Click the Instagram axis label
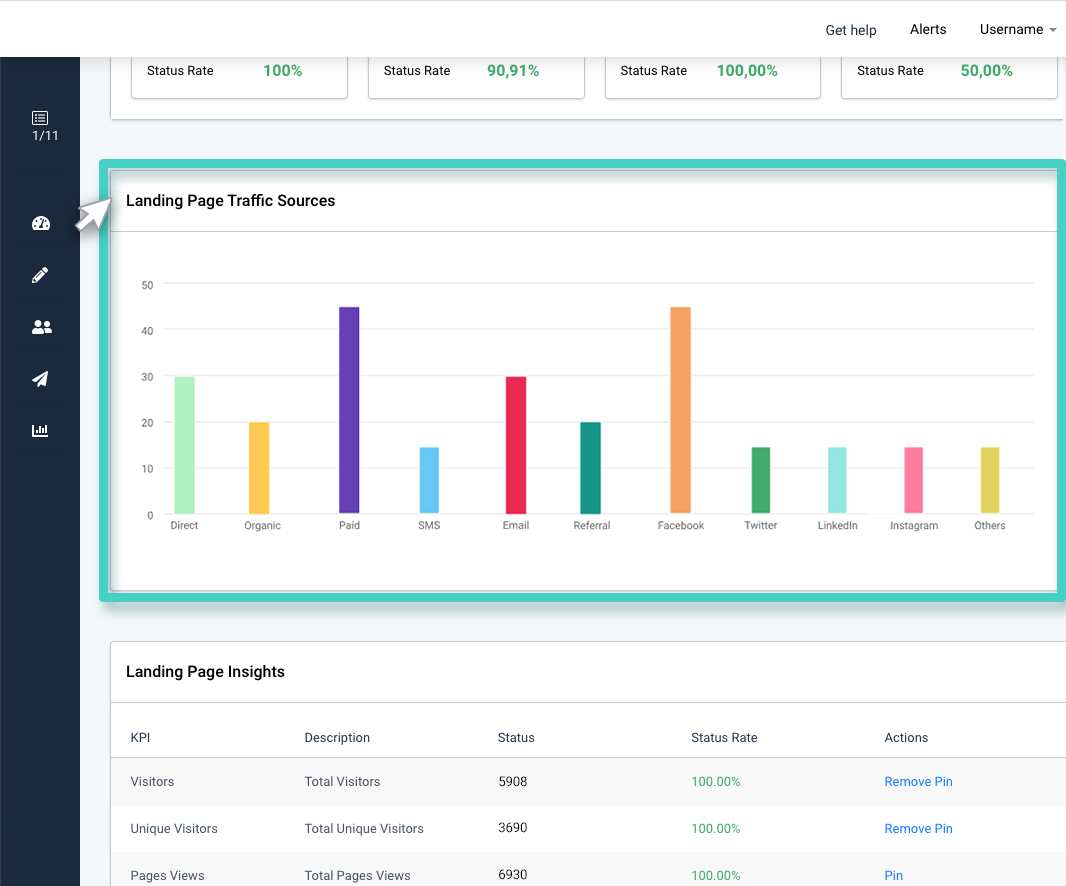The height and width of the screenshot is (886, 1066). click(914, 526)
